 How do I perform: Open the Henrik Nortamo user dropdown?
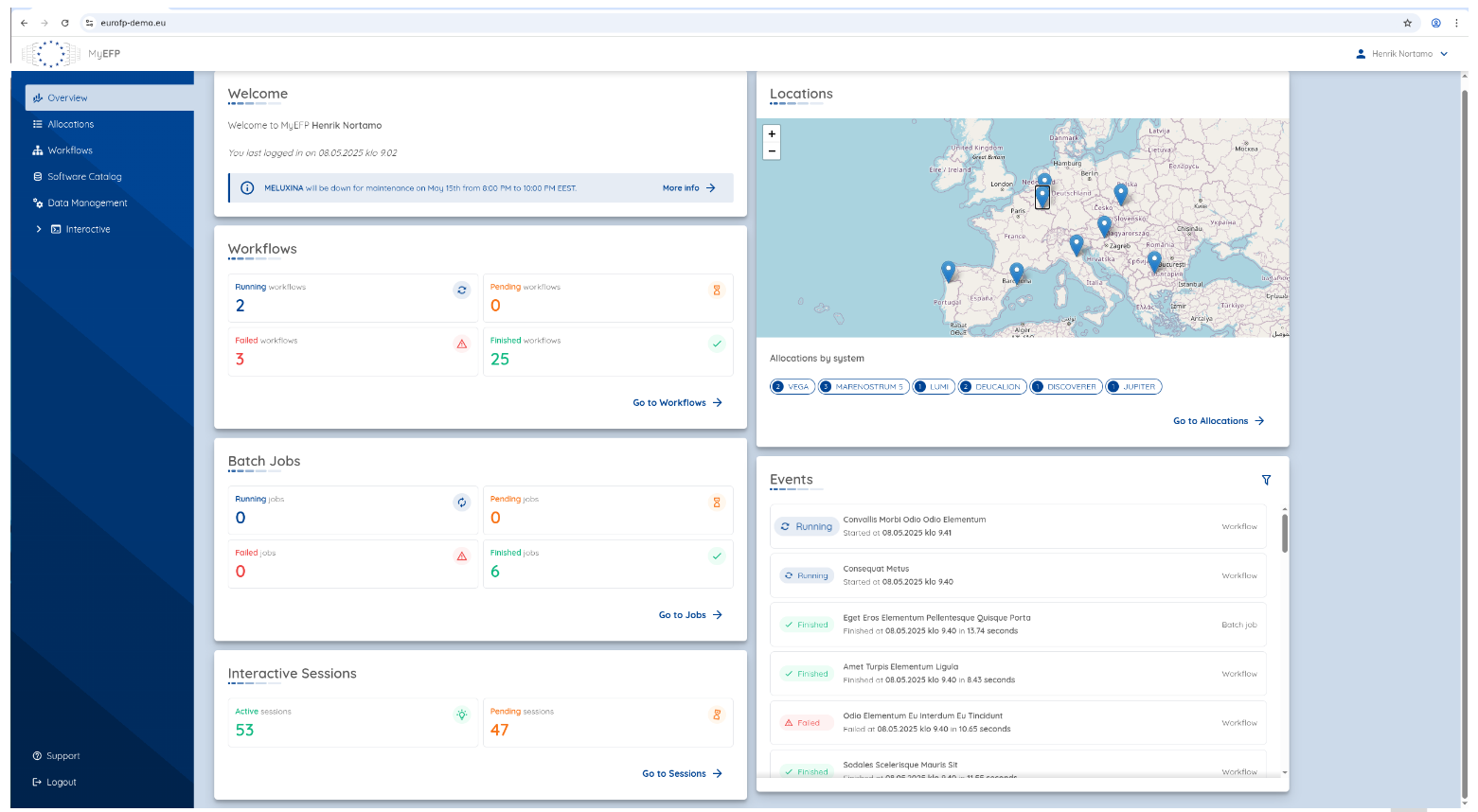tap(1401, 54)
